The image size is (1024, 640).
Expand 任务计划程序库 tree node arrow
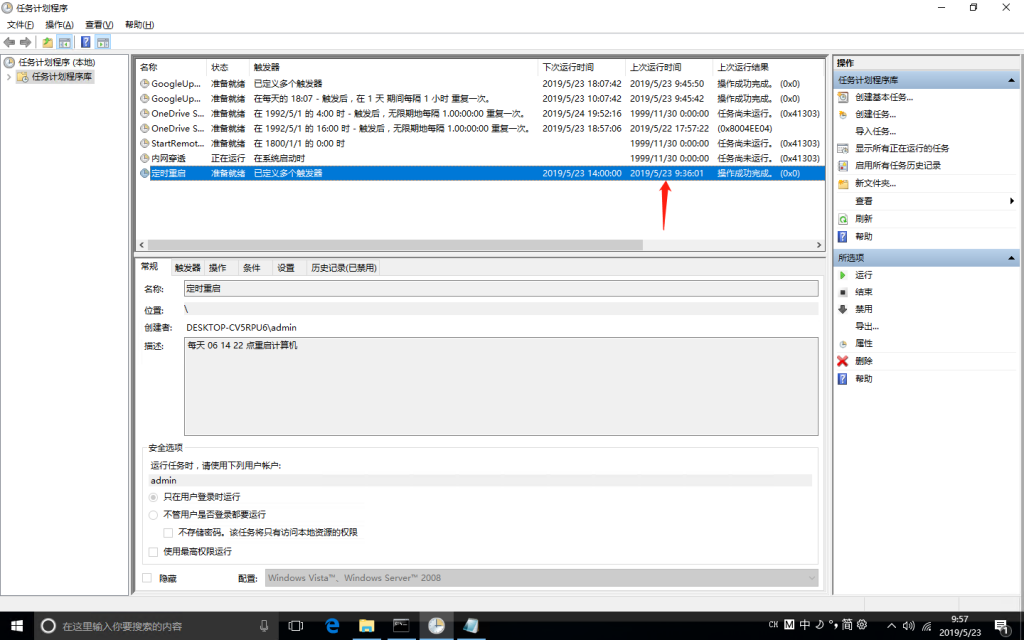tap(8, 77)
